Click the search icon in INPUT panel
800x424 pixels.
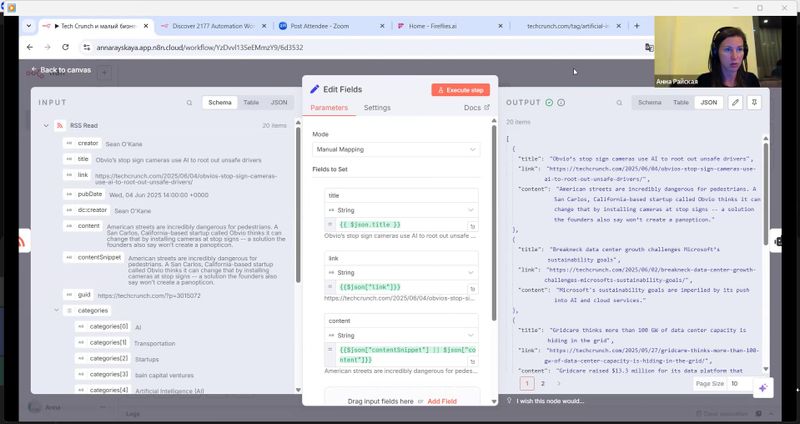[189, 102]
